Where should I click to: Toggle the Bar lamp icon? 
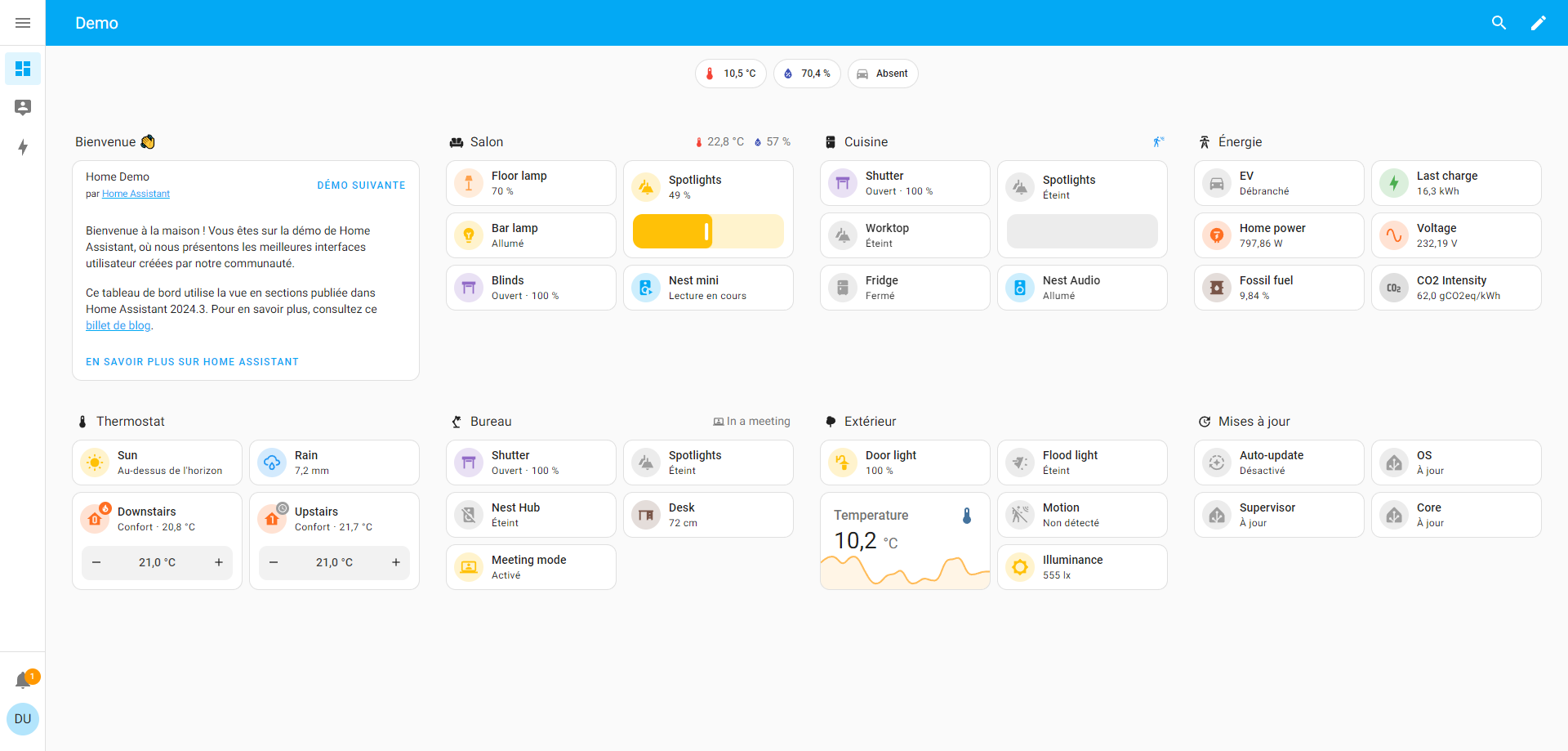click(469, 235)
